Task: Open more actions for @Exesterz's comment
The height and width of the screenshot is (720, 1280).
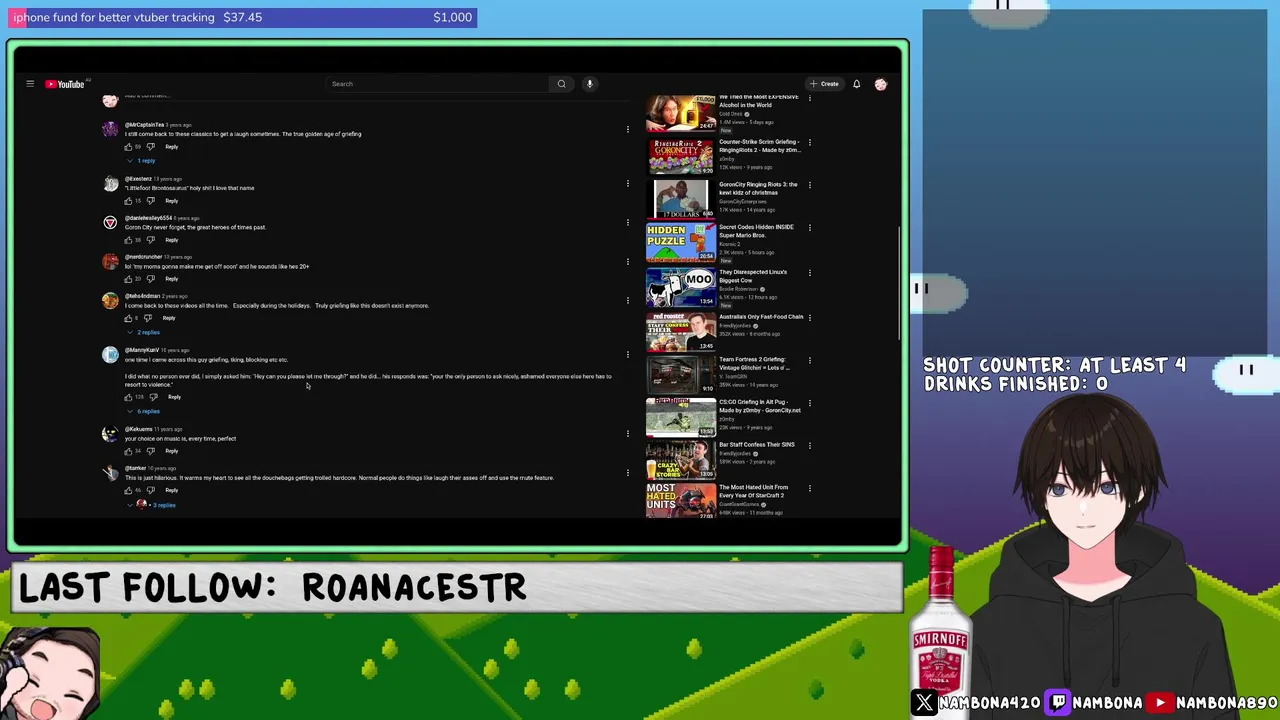Action: [x=627, y=183]
